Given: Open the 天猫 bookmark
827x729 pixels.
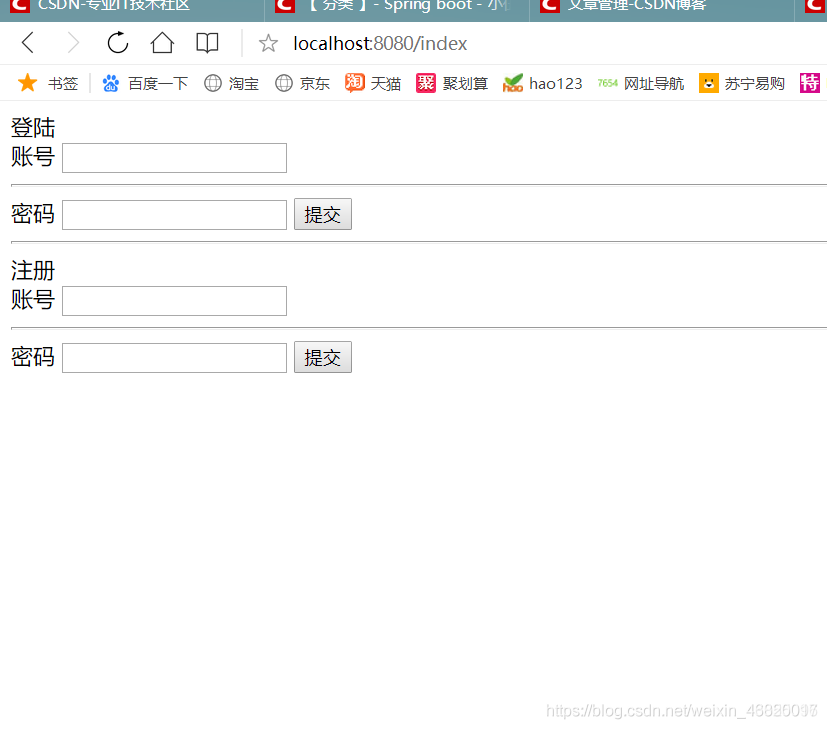Looking at the screenshot, I should coord(373,83).
